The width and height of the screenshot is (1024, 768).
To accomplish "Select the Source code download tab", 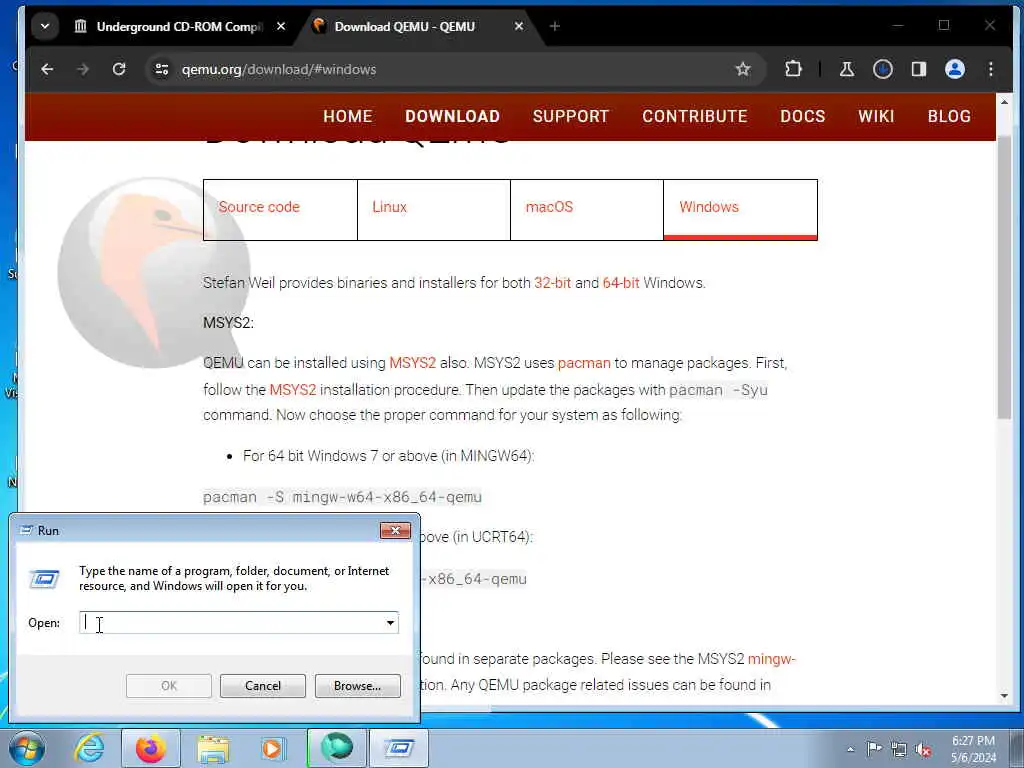I will [280, 210].
